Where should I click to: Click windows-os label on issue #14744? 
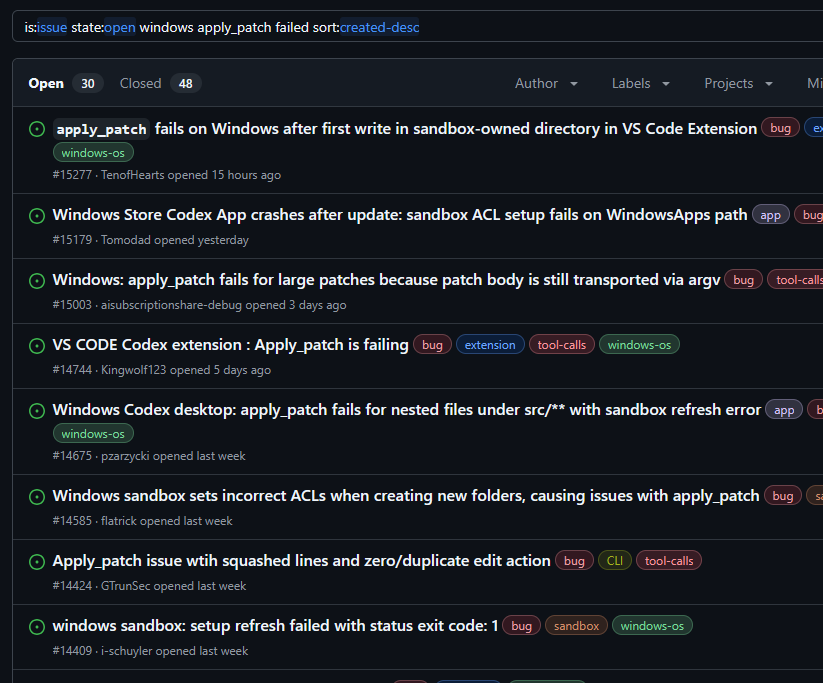pos(639,345)
